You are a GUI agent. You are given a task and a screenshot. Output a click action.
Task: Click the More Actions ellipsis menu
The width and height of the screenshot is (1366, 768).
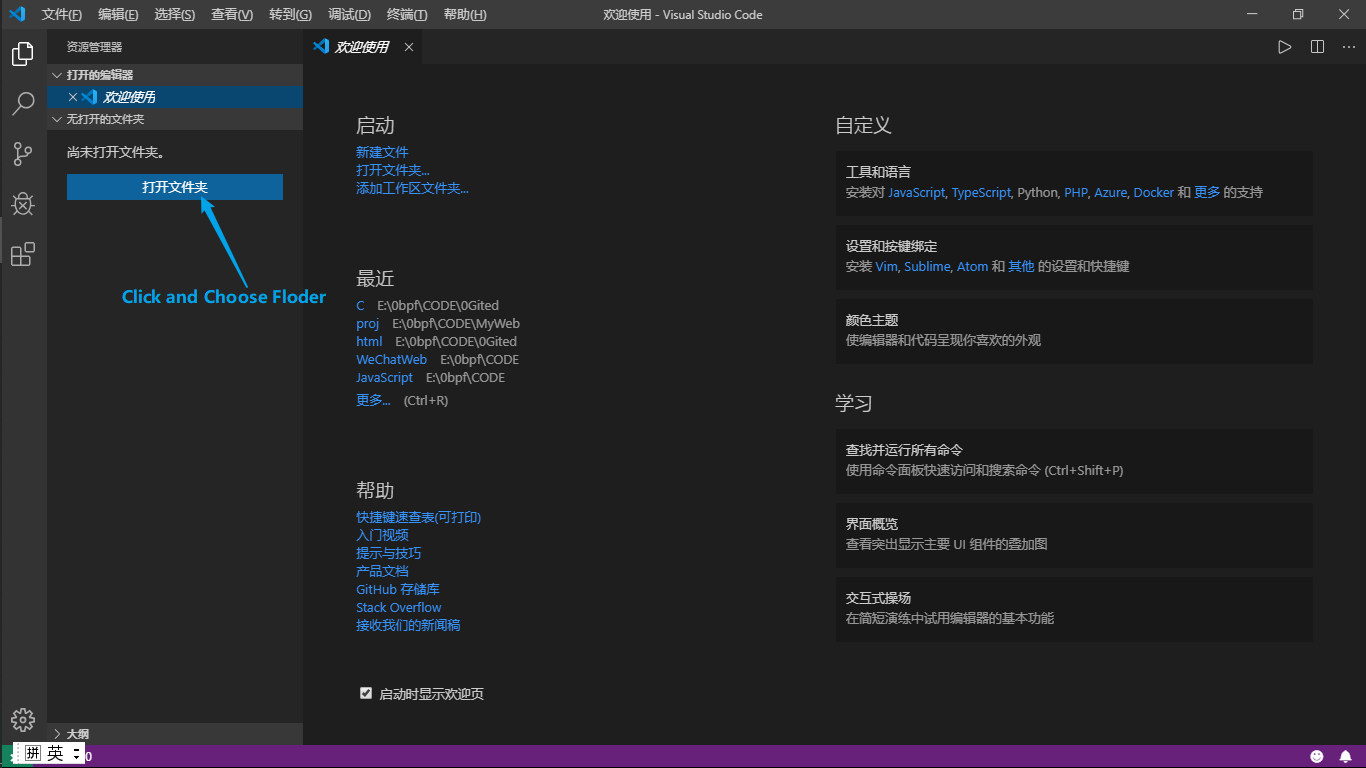coord(1348,46)
